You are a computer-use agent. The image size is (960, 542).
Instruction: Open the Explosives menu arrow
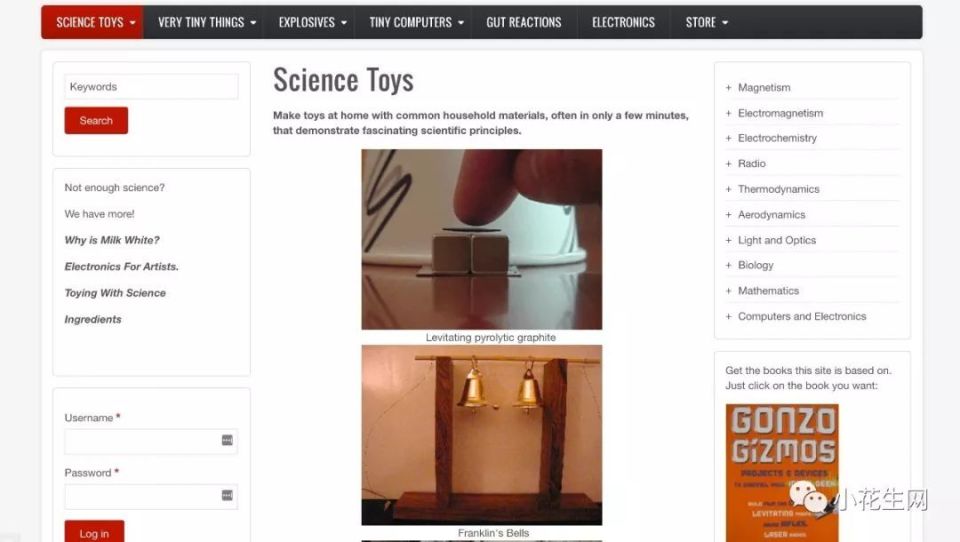click(344, 23)
